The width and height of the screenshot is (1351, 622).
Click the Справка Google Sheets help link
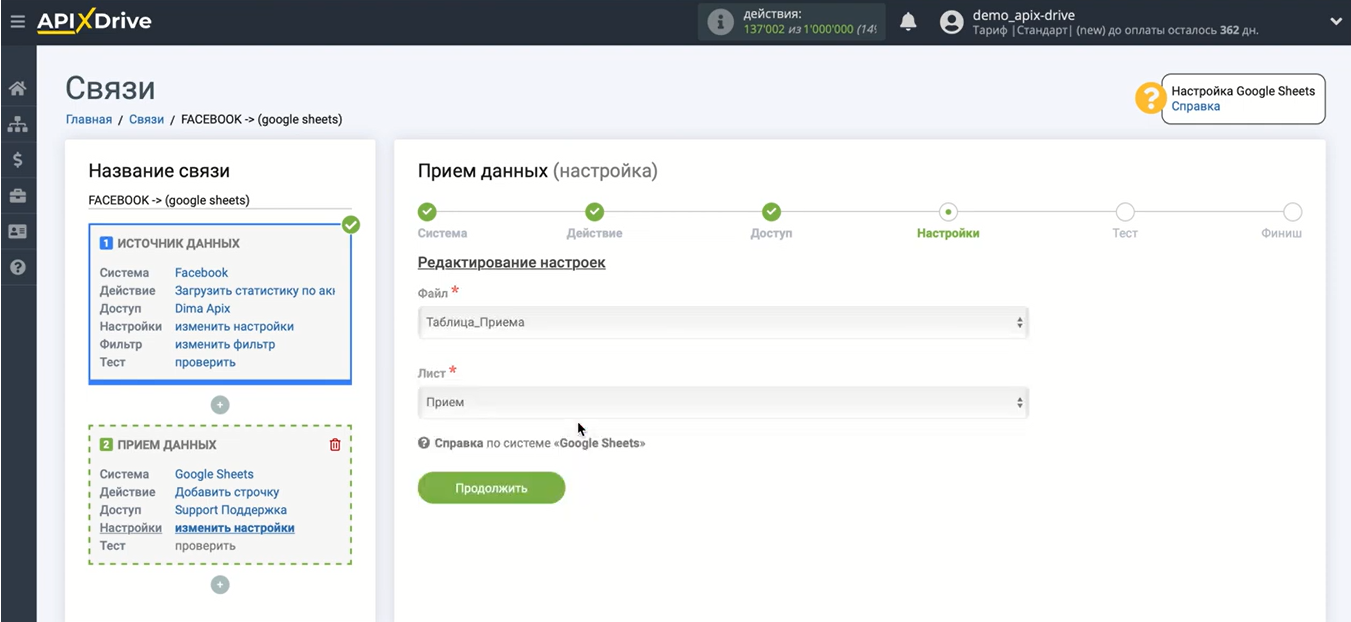(x=540, y=443)
